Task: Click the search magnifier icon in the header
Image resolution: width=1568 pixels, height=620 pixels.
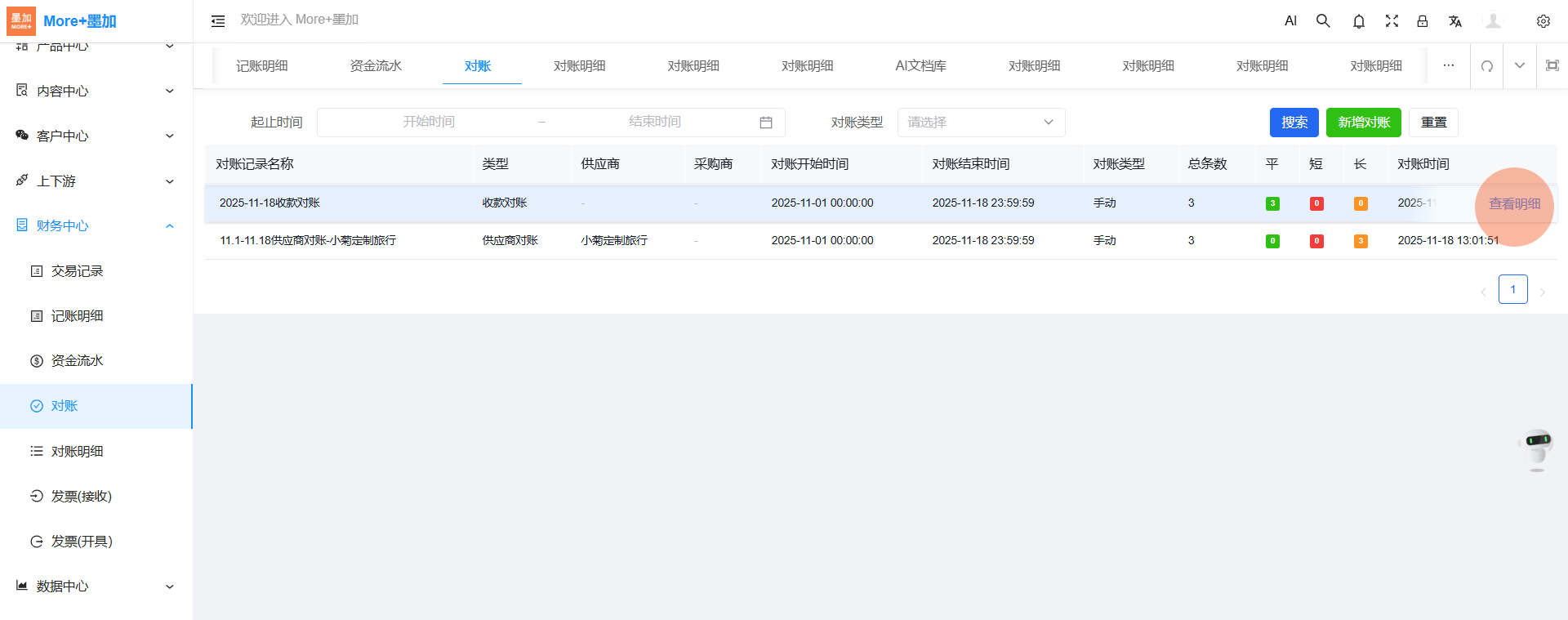Action: (1323, 21)
